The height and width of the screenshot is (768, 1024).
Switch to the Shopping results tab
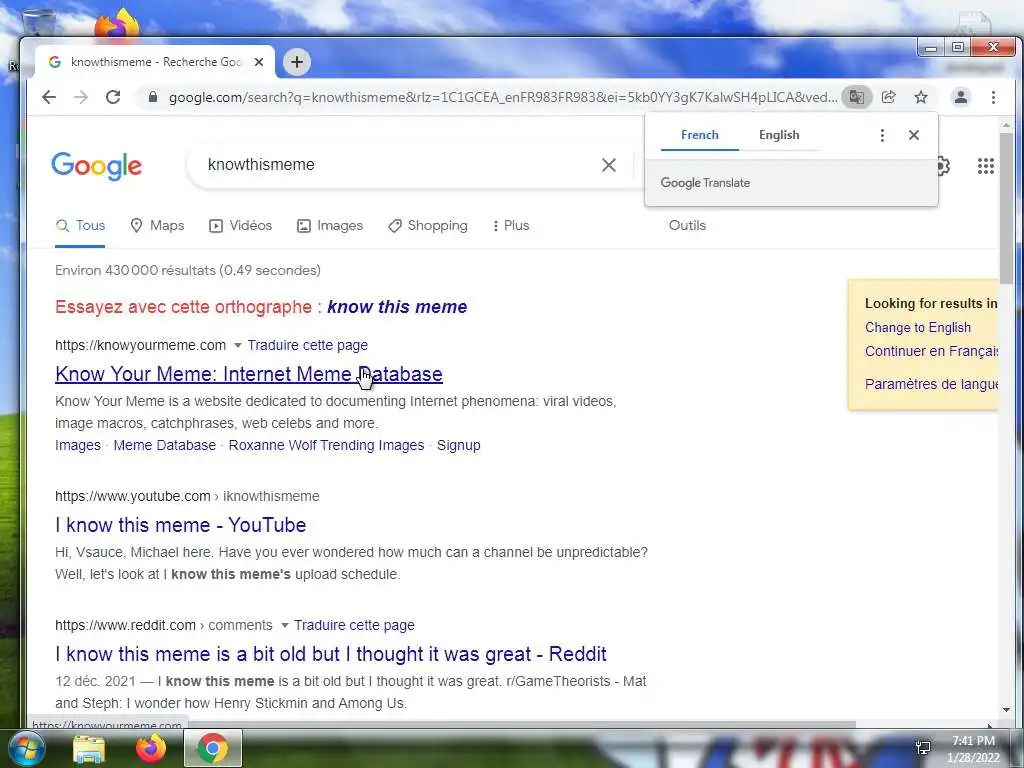[428, 226]
